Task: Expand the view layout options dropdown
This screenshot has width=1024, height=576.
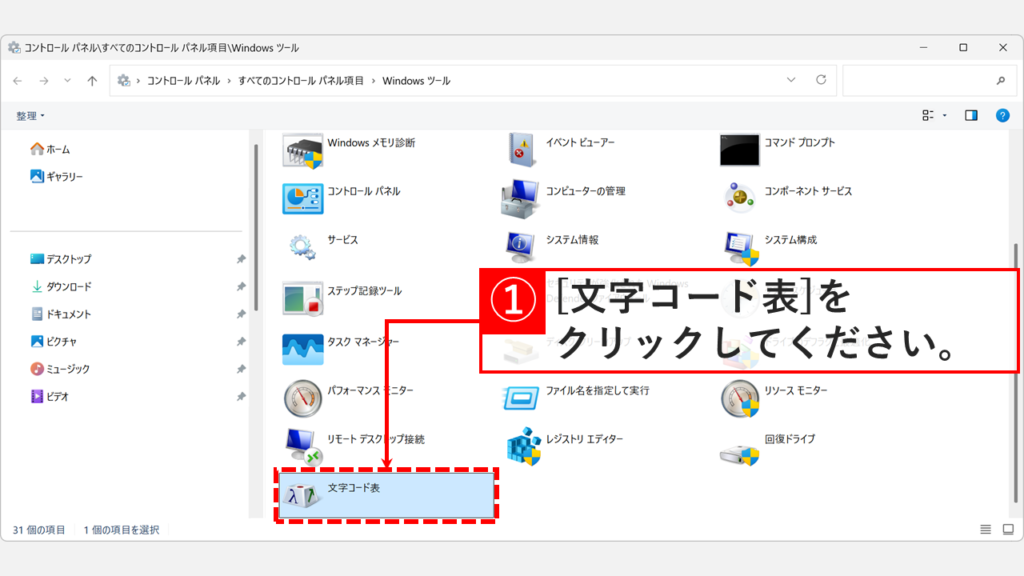Action: (932, 115)
